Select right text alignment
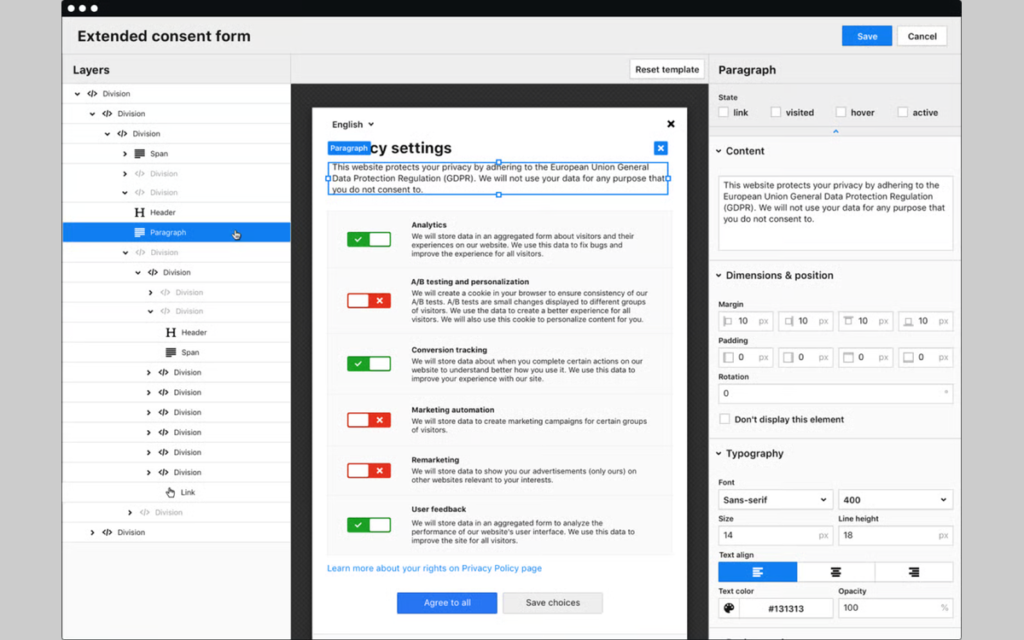The height and width of the screenshot is (640, 1024). pyautogui.click(x=914, y=572)
